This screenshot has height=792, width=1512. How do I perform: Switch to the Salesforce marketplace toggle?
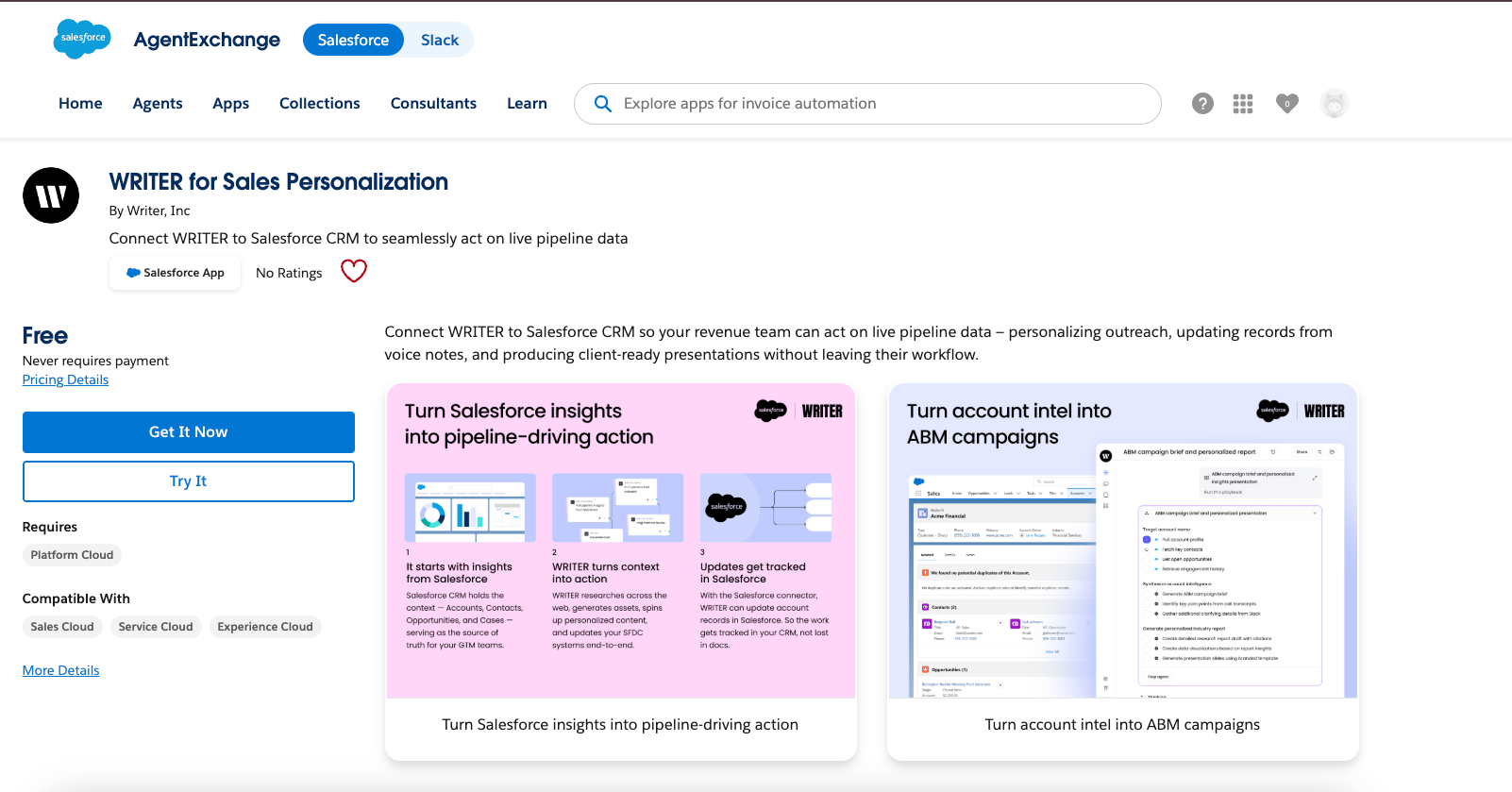click(353, 40)
